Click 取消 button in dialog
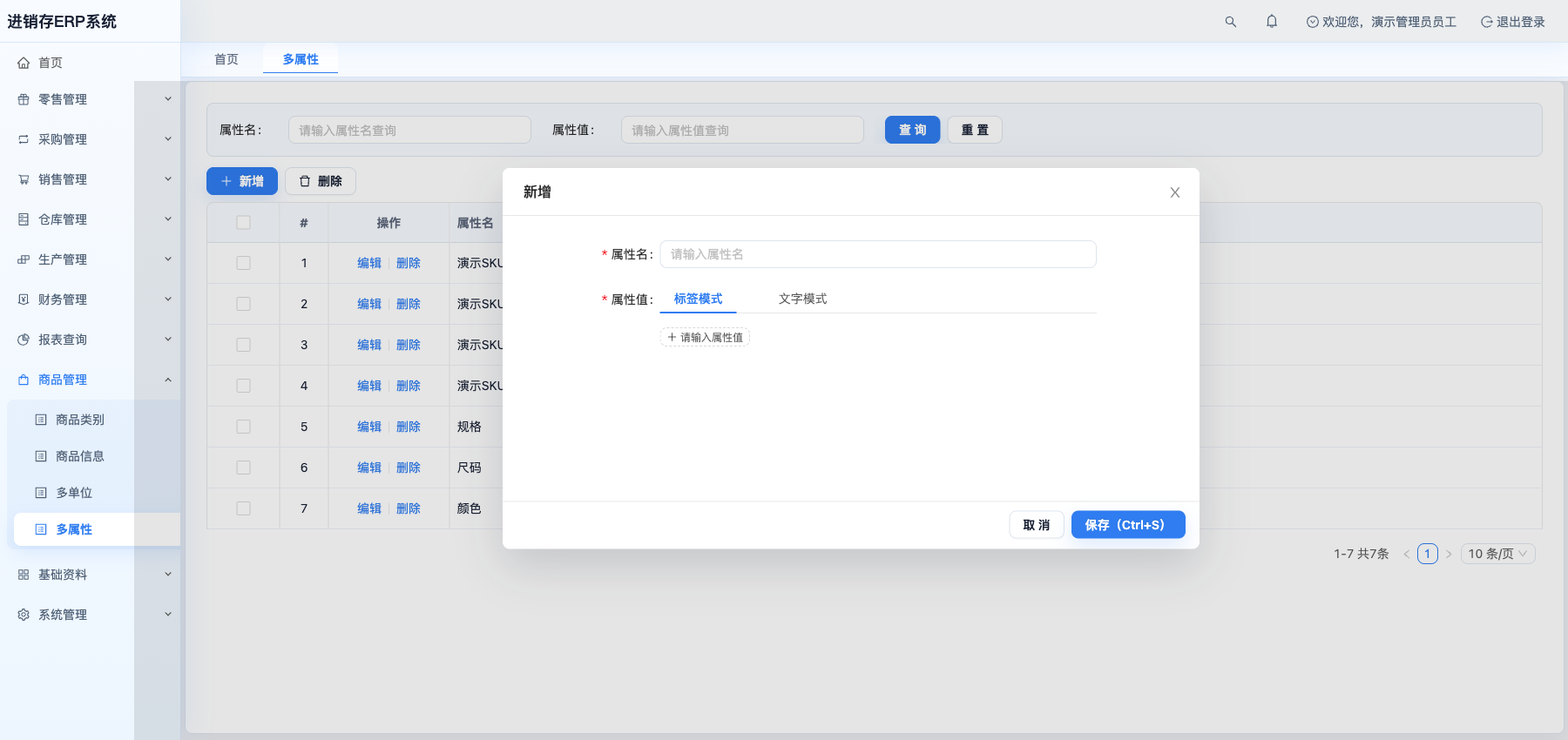The image size is (1568, 740). coord(1037,525)
